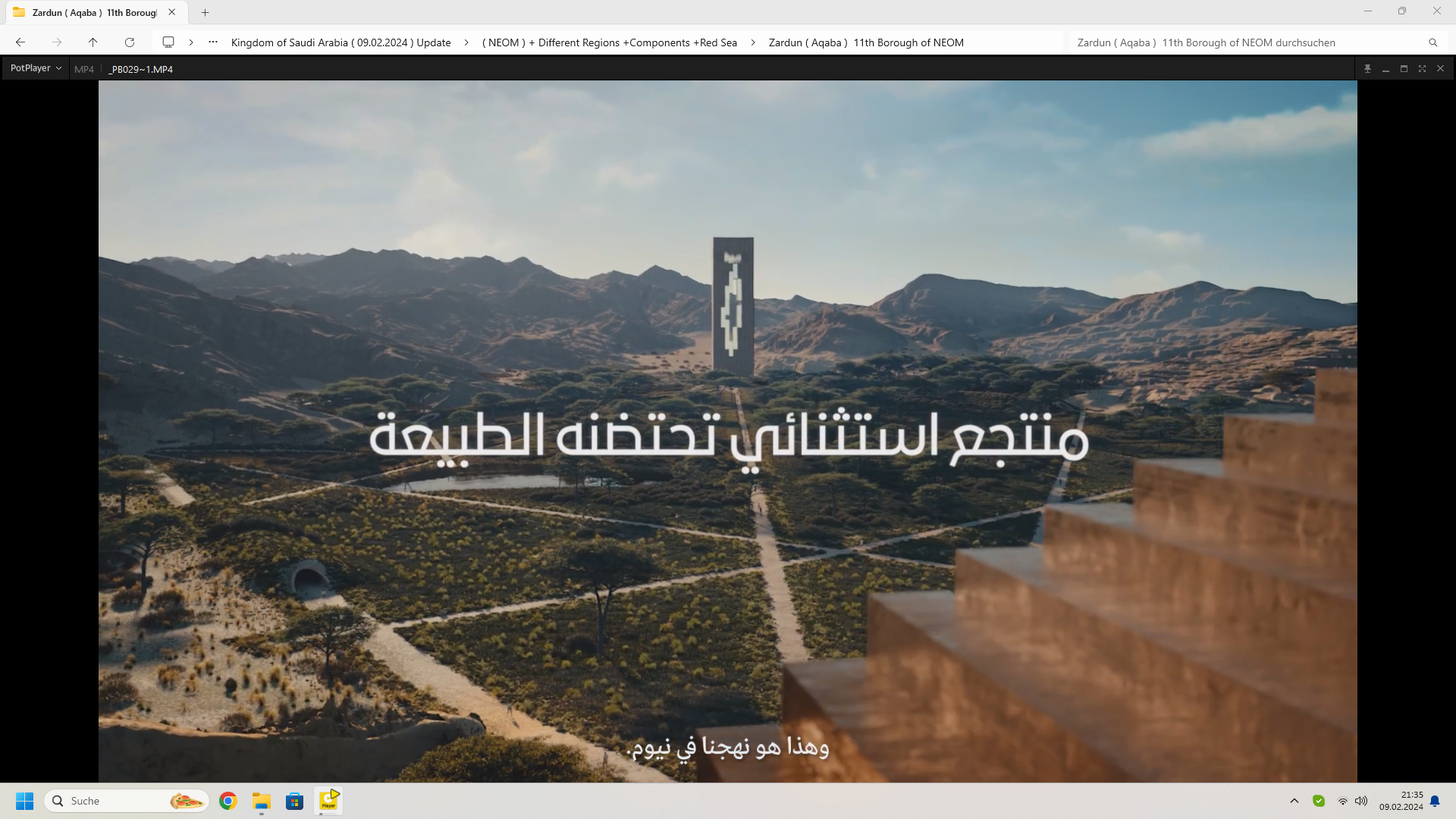
Task: Switch PotPlayer to fullscreen mode
Action: pos(1422,68)
